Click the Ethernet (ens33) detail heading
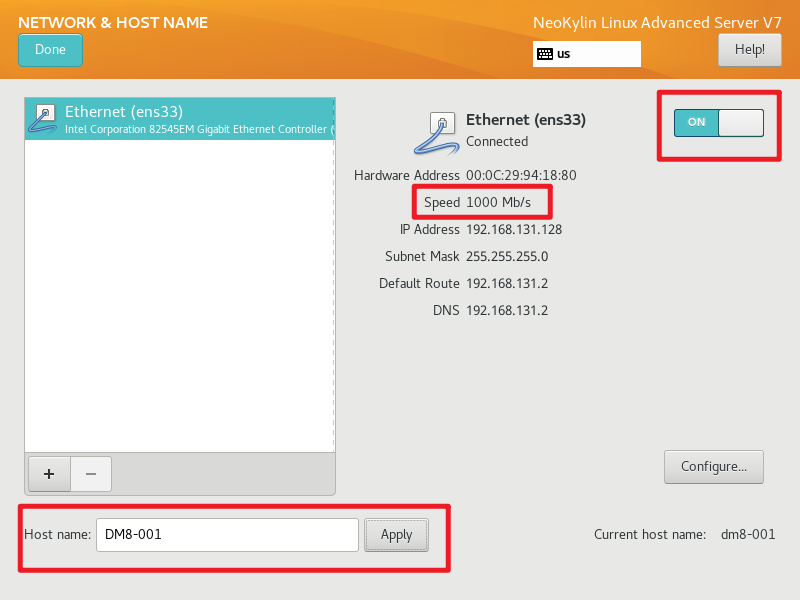This screenshot has height=600, width=800. tap(526, 119)
